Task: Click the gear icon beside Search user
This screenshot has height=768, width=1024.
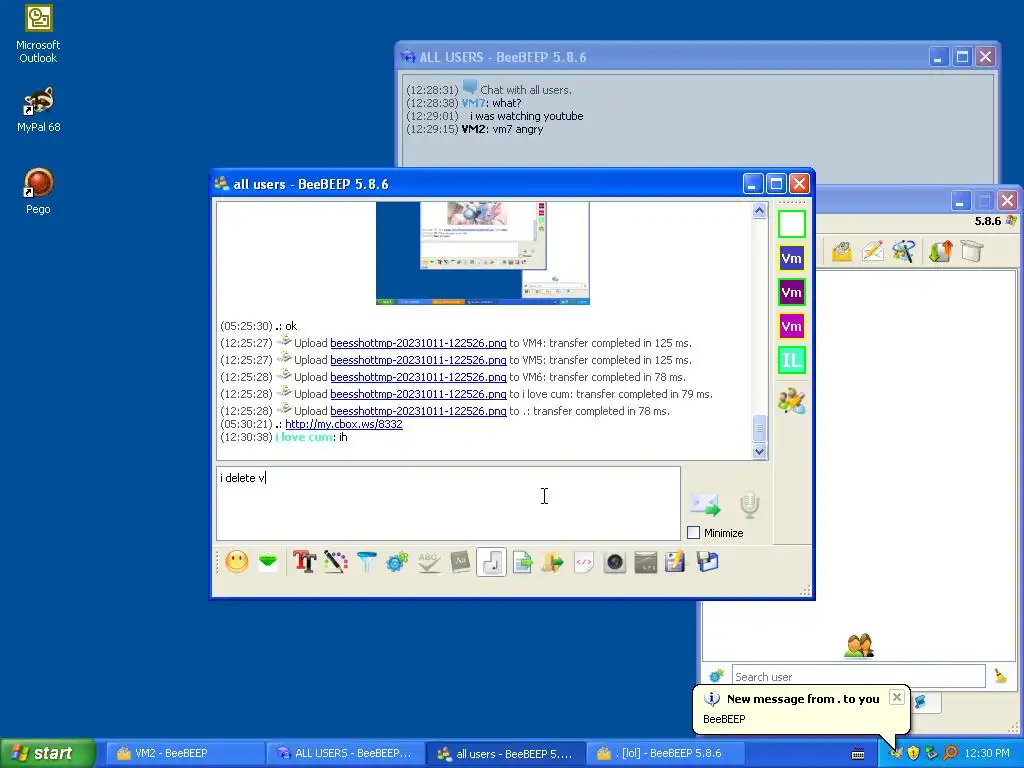Action: coord(716,676)
